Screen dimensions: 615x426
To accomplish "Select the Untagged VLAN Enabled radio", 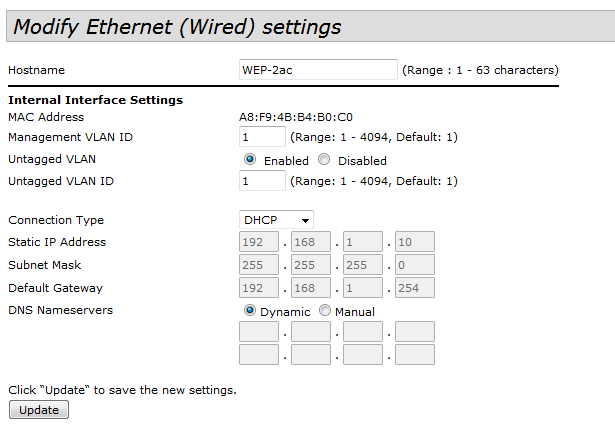I will coord(250,160).
